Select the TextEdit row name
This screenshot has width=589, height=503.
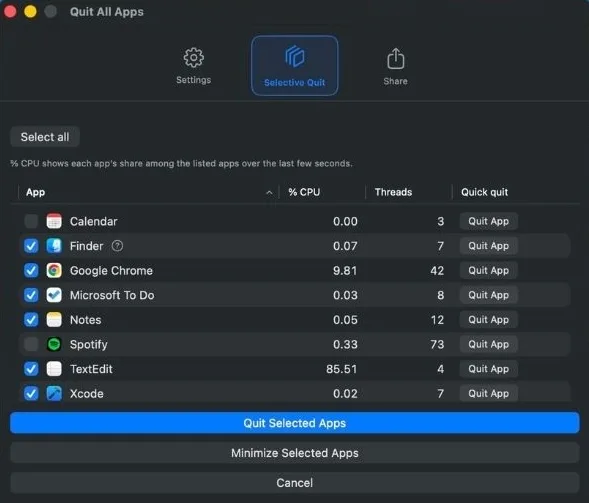91,369
